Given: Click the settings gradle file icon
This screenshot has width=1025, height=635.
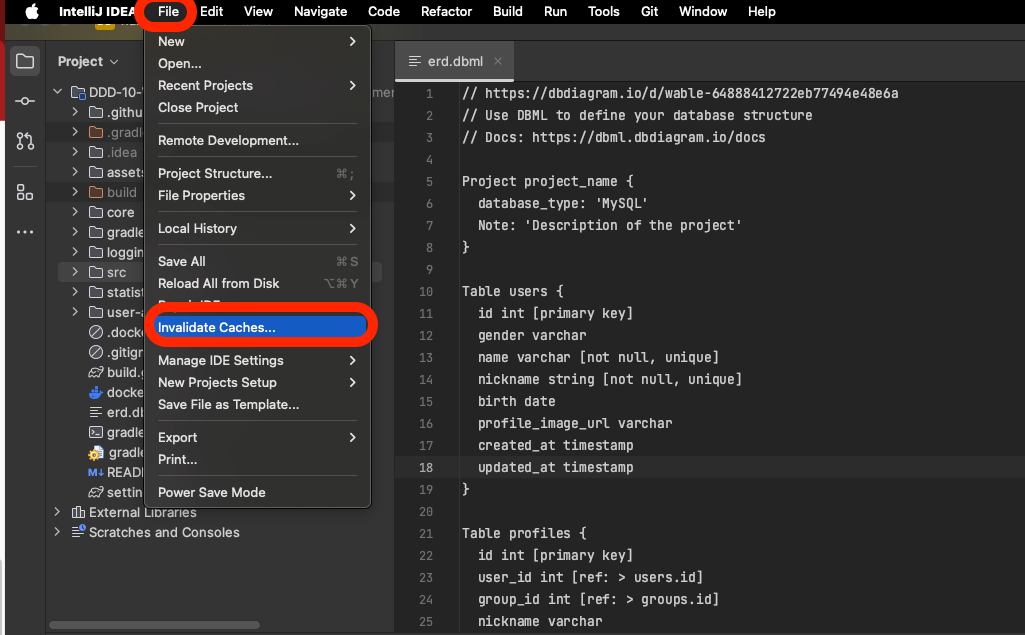Looking at the screenshot, I should [x=96, y=492].
